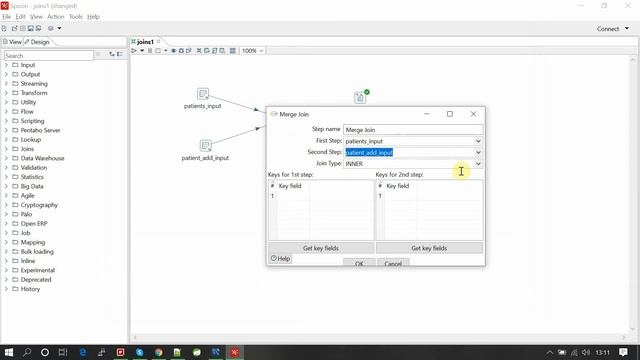Image resolution: width=640 pixels, height=360 pixels.
Task: Select the joins1 transformation tab
Action: coord(145,42)
